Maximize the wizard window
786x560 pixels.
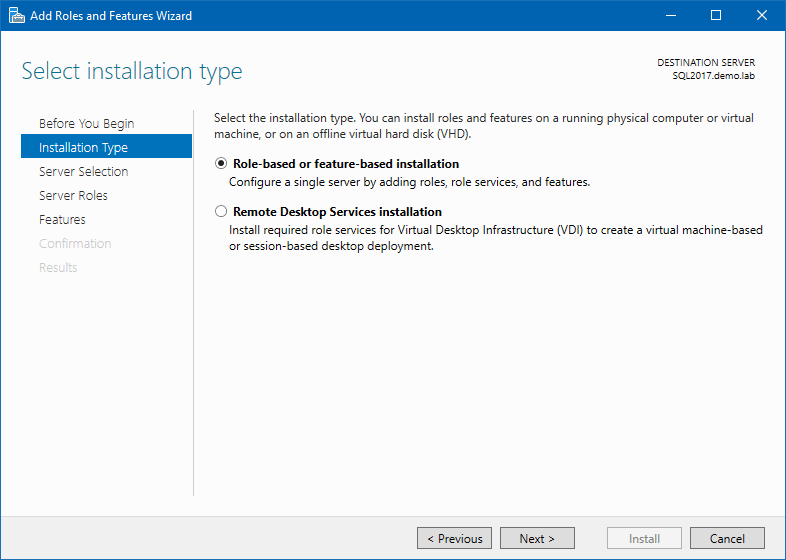click(716, 15)
